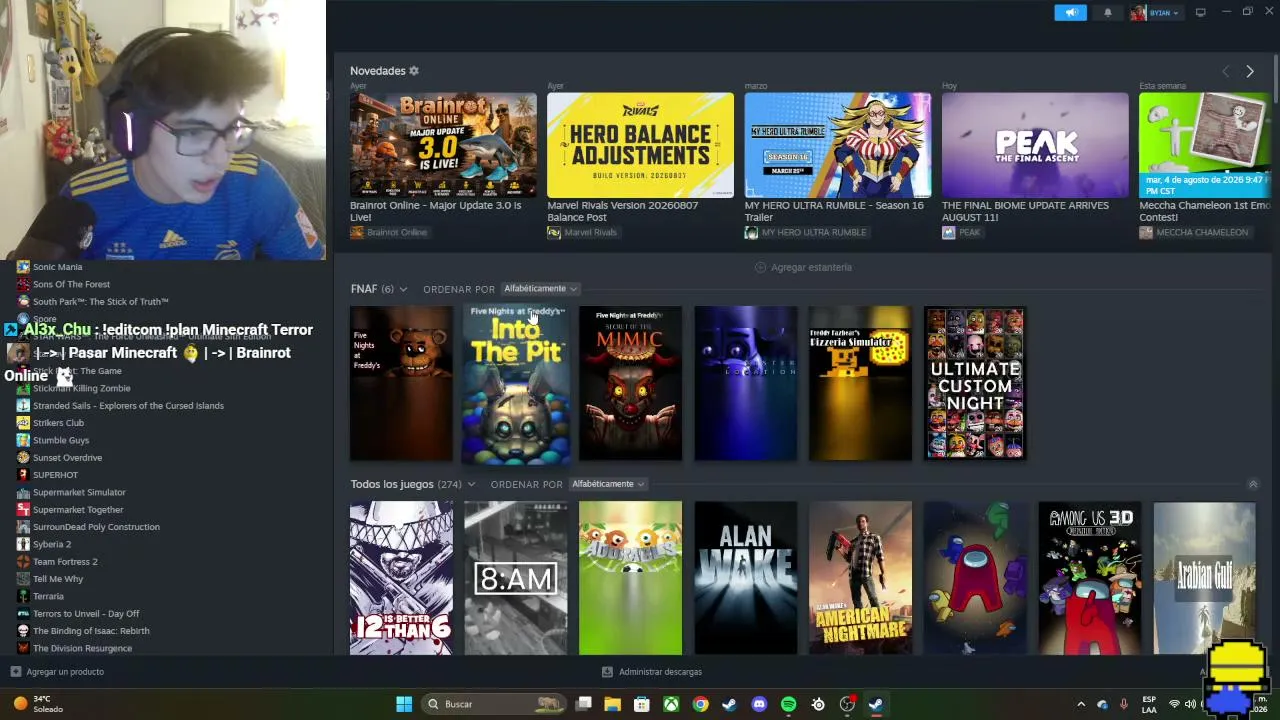Select Among Us 3D cover

tap(1090, 578)
